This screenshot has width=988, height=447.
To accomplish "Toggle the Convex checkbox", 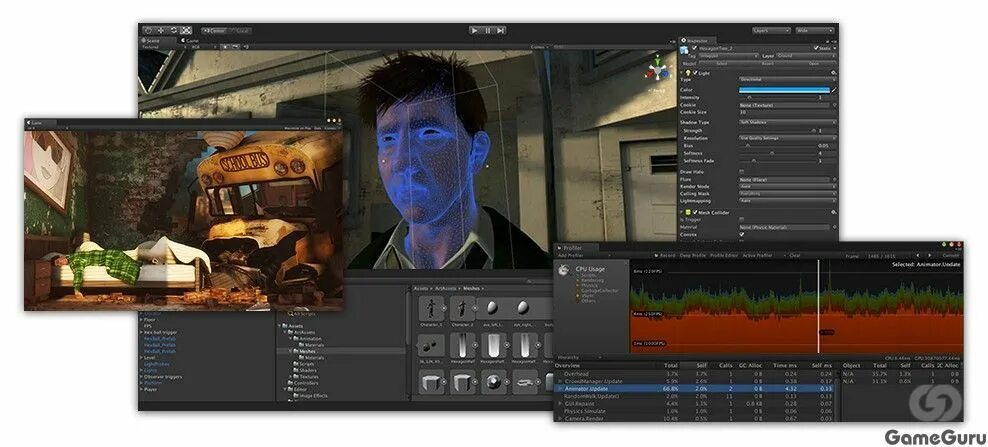I will click(742, 235).
